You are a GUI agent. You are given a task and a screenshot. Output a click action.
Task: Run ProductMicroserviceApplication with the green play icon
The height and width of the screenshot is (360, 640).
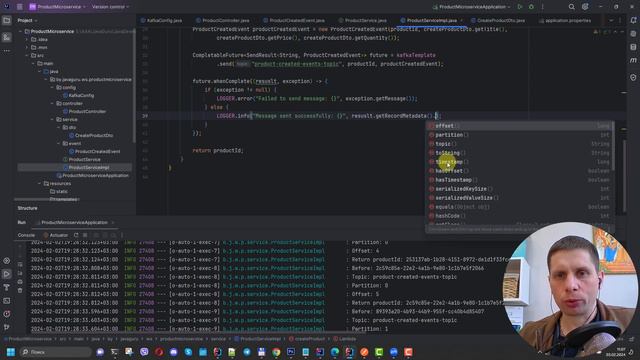pyautogui.click(x=520, y=7)
